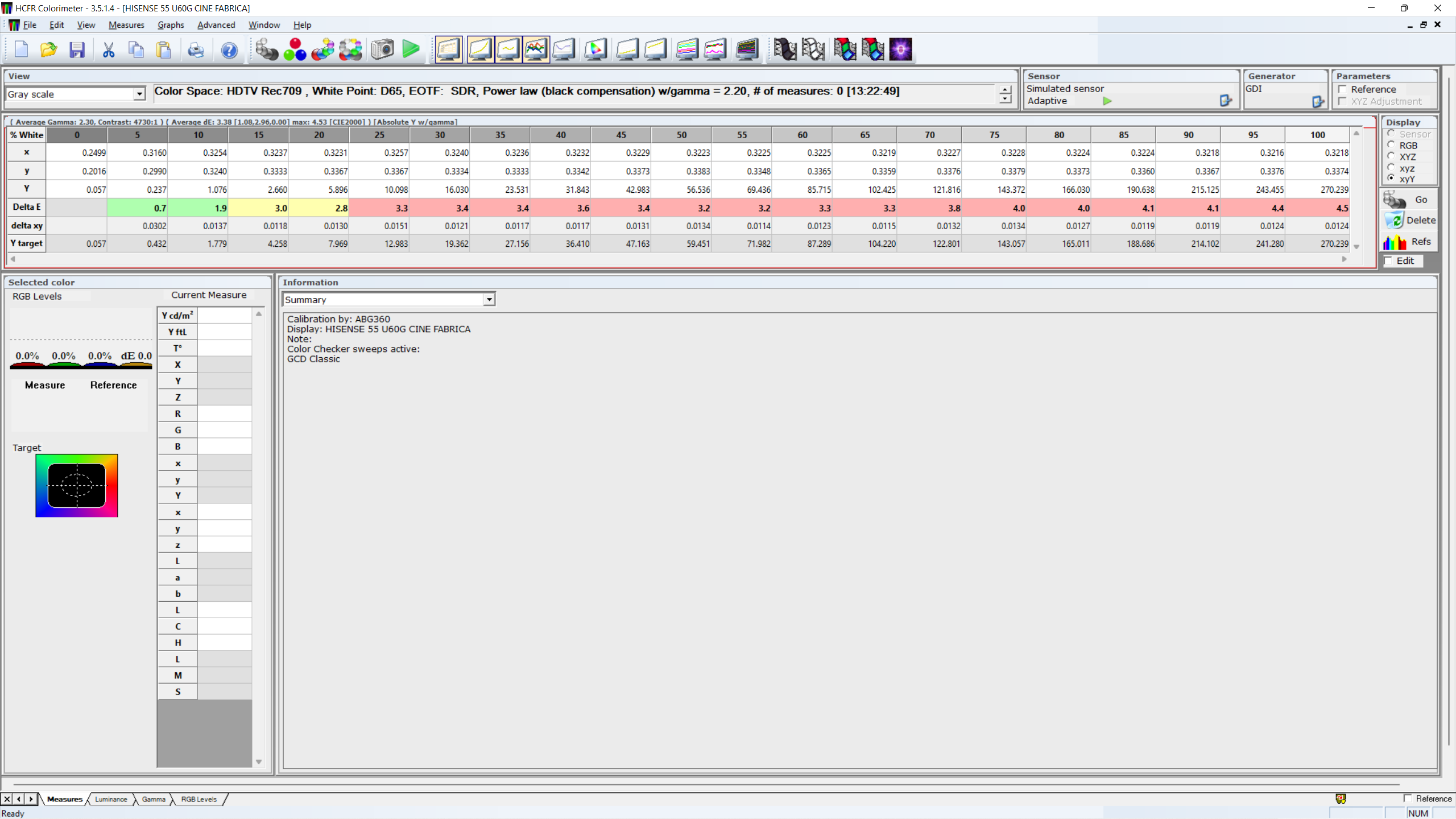Toggle the Measures table view monitor icon
1456x819 pixels.
coord(449,49)
